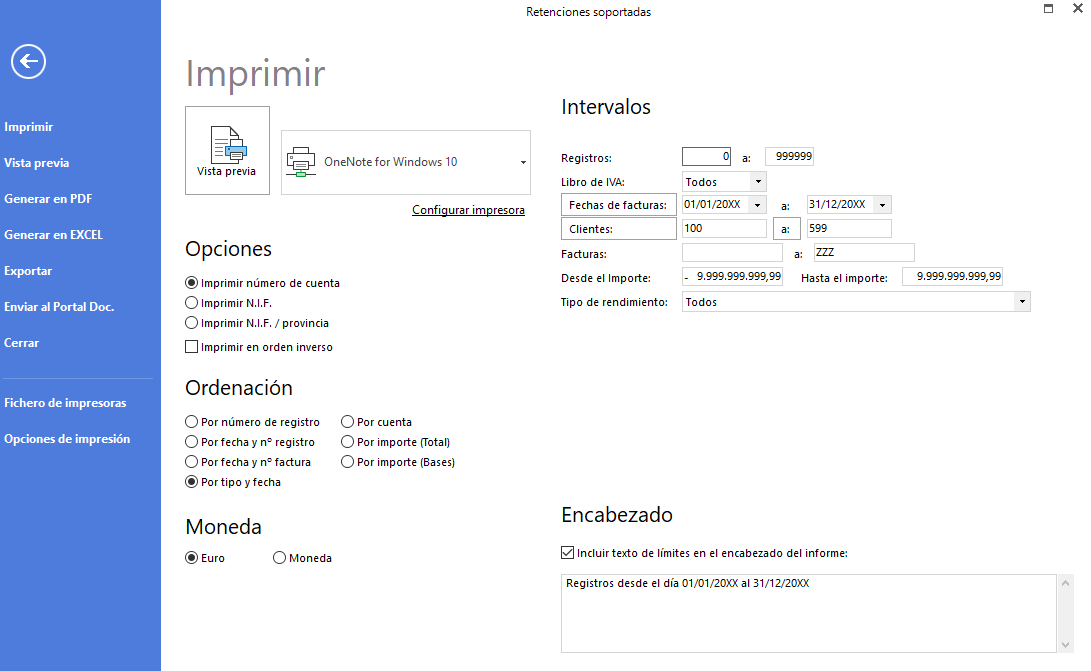Open the printer selection dropdown arrow
The height and width of the screenshot is (671, 1091).
click(523, 162)
